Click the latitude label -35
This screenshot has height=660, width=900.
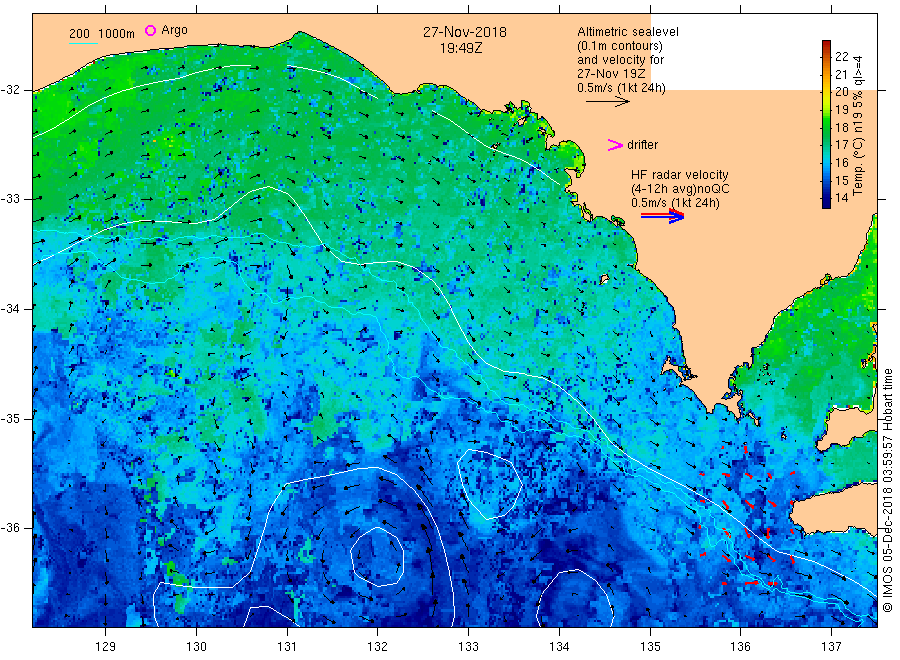[10, 419]
